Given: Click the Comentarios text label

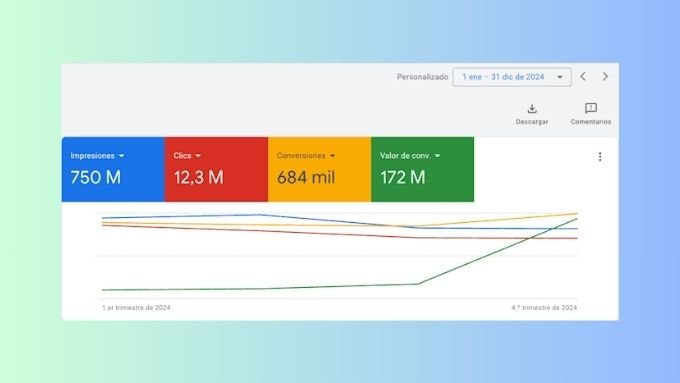Looking at the screenshot, I should (x=591, y=122).
